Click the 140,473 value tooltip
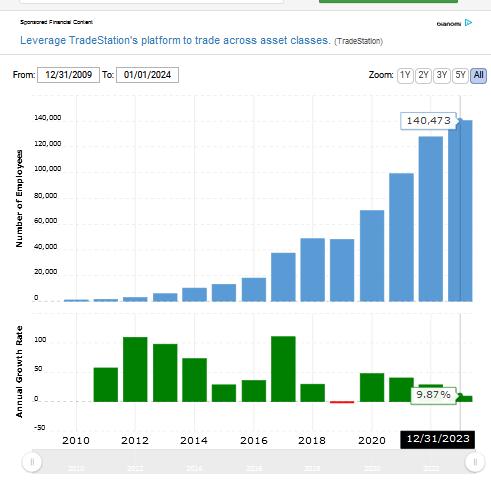Image resolution: width=491 pixels, height=480 pixels. 429,121
